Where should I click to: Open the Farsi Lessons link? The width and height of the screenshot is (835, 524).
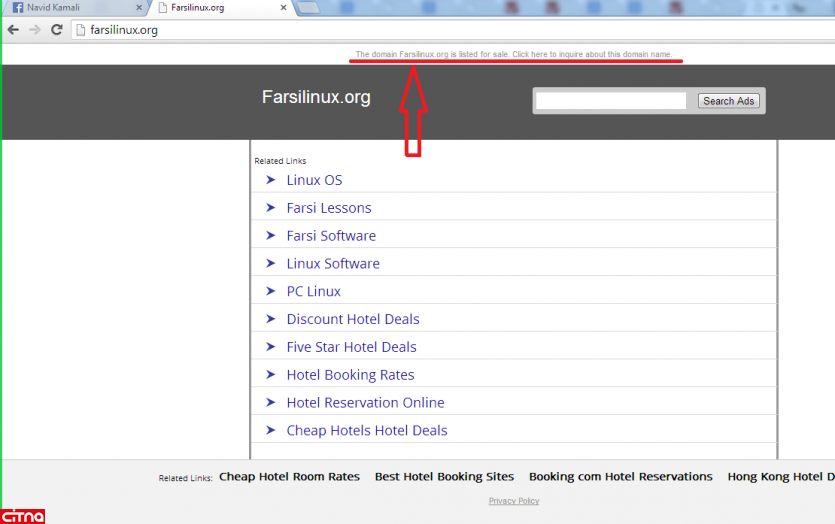click(328, 208)
